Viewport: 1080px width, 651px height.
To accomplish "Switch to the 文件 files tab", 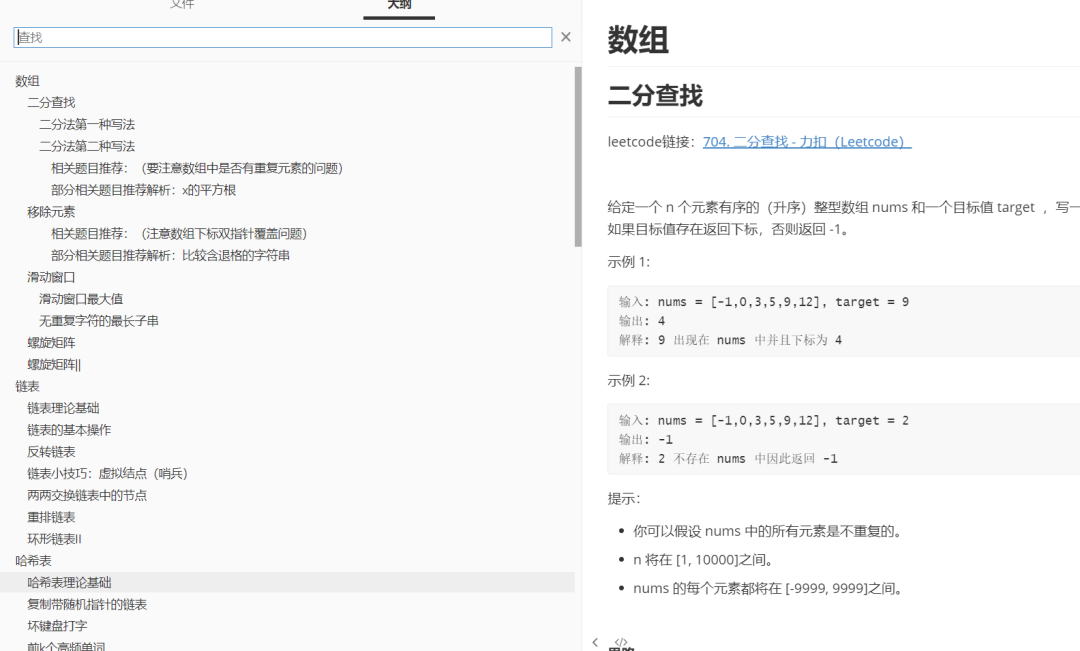I will (182, 6).
